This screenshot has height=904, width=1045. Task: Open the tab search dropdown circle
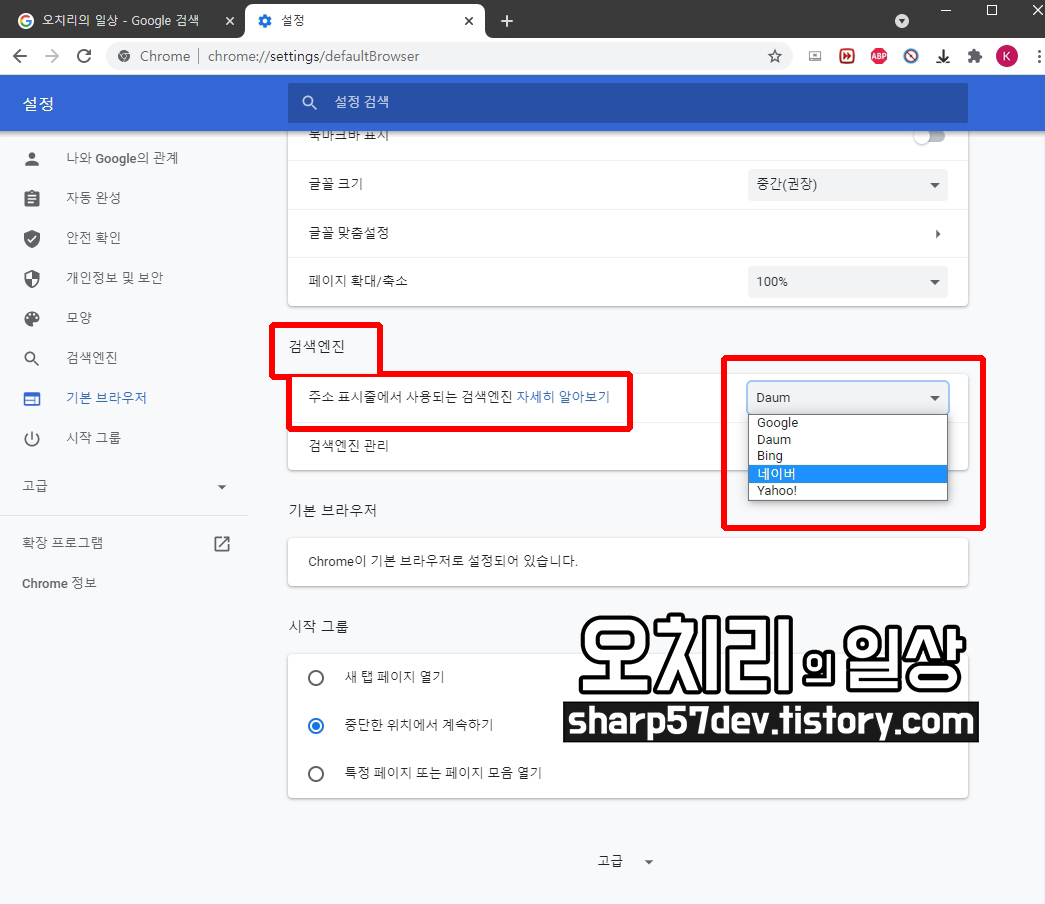pos(902,21)
